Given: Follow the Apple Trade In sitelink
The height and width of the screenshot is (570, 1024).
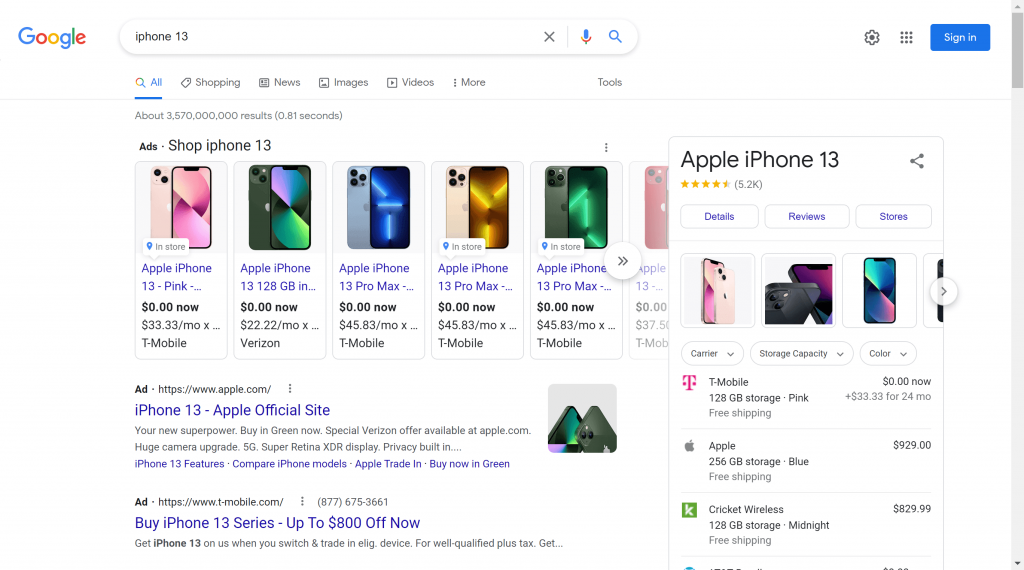Looking at the screenshot, I should pos(388,464).
